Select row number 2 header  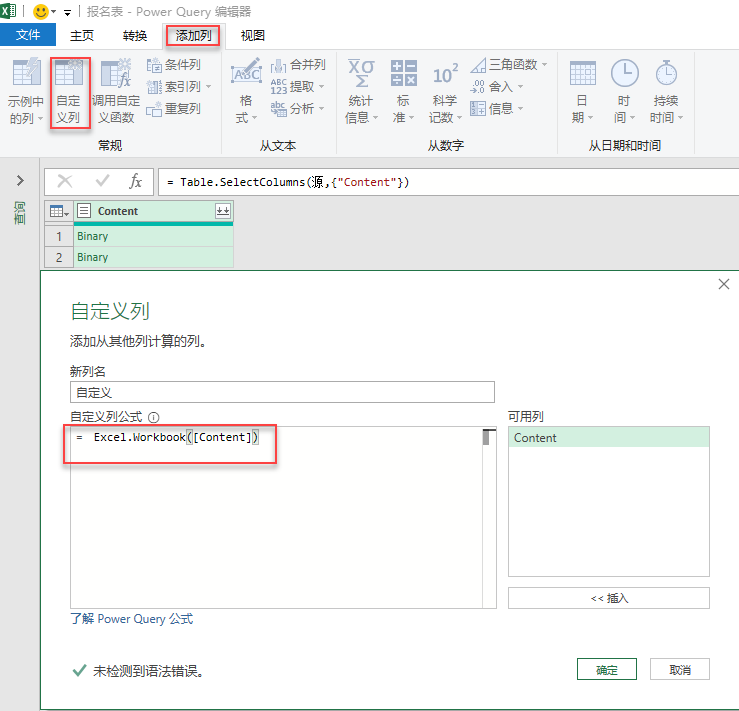(59, 257)
